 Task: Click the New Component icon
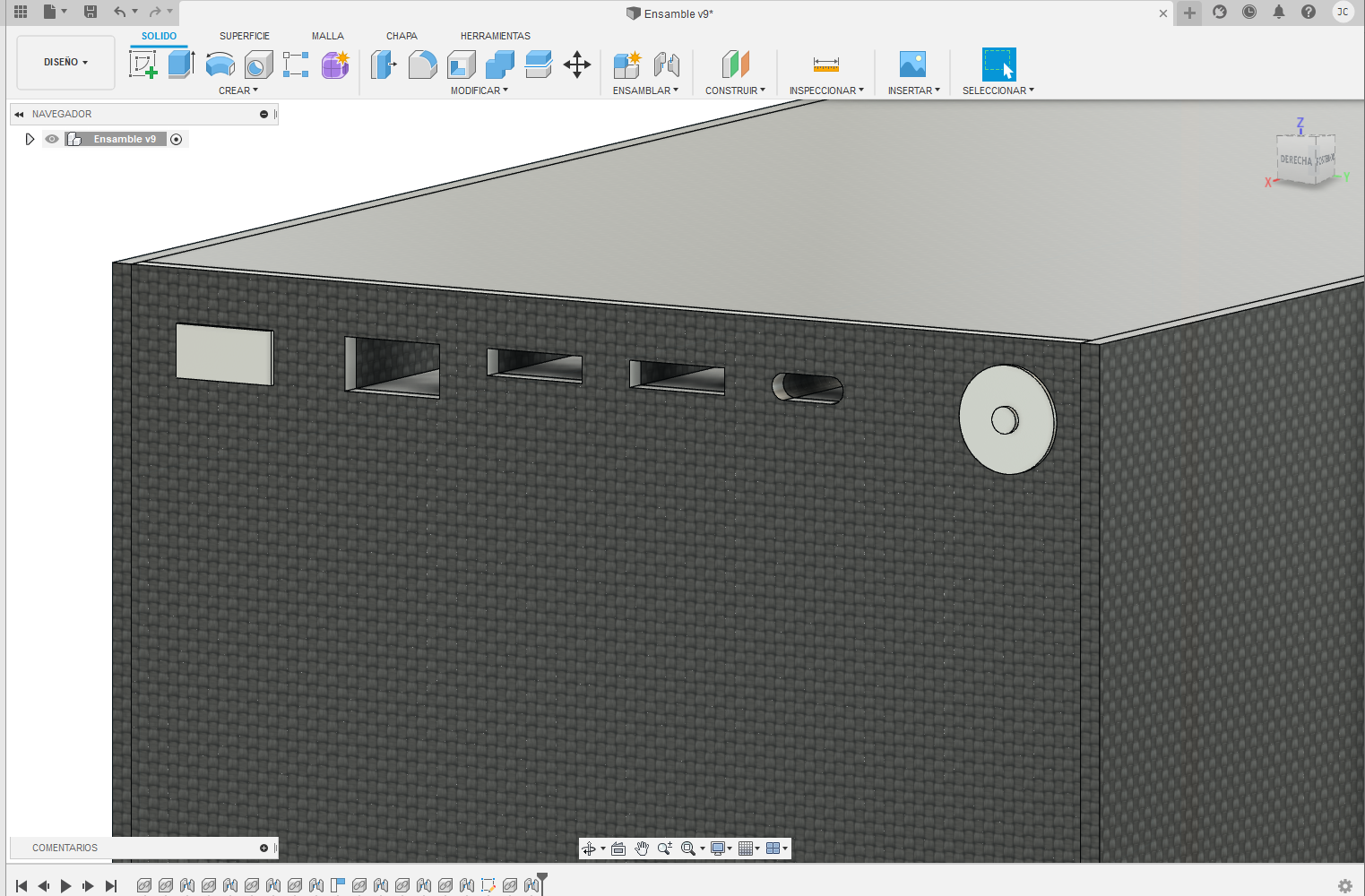click(x=626, y=65)
